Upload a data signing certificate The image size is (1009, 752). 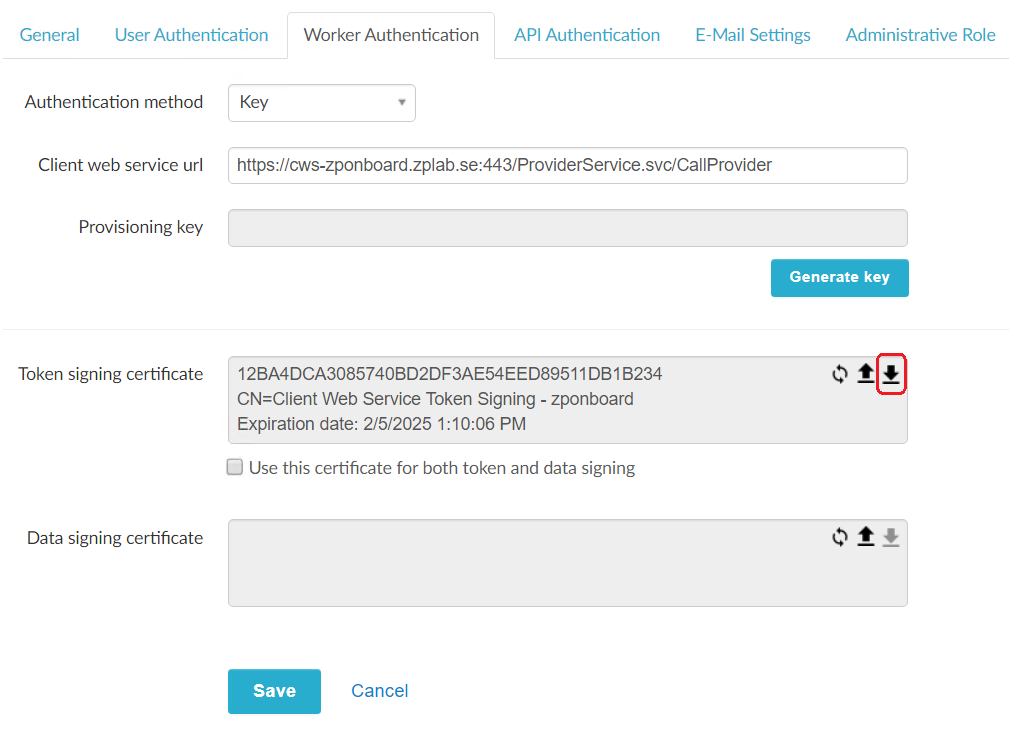(865, 537)
